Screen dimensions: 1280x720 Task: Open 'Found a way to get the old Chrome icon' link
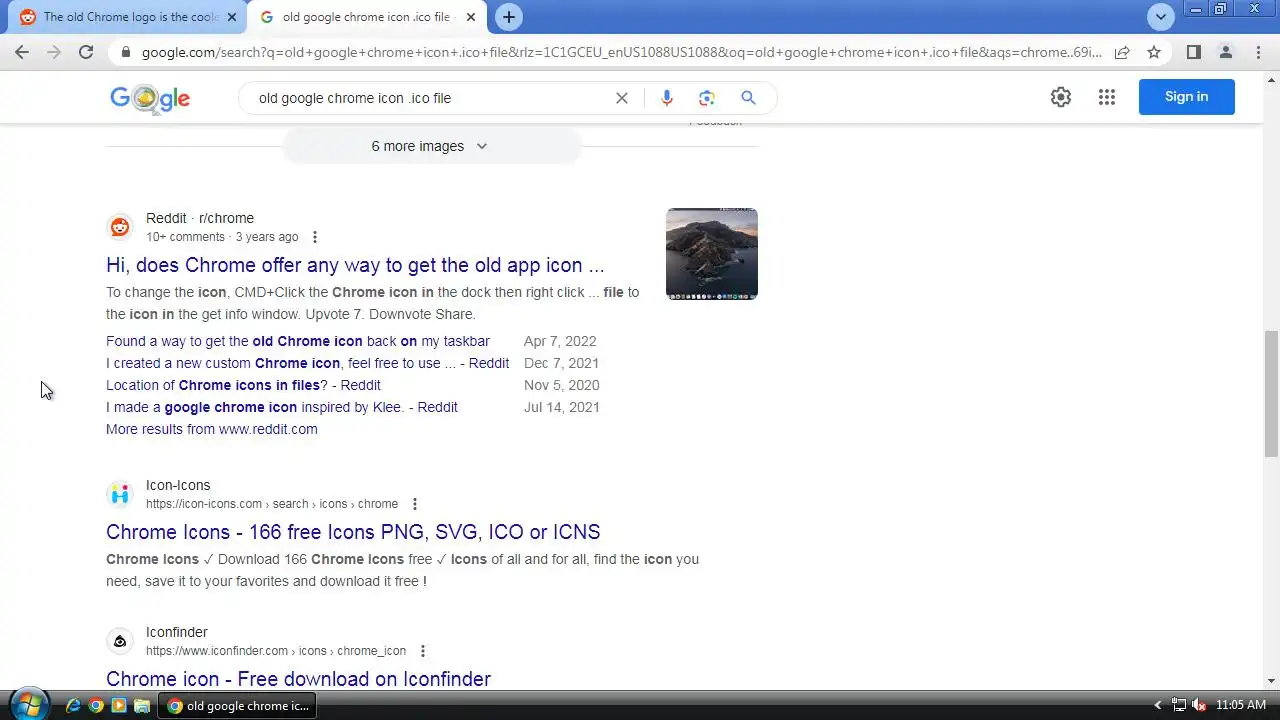coord(298,341)
